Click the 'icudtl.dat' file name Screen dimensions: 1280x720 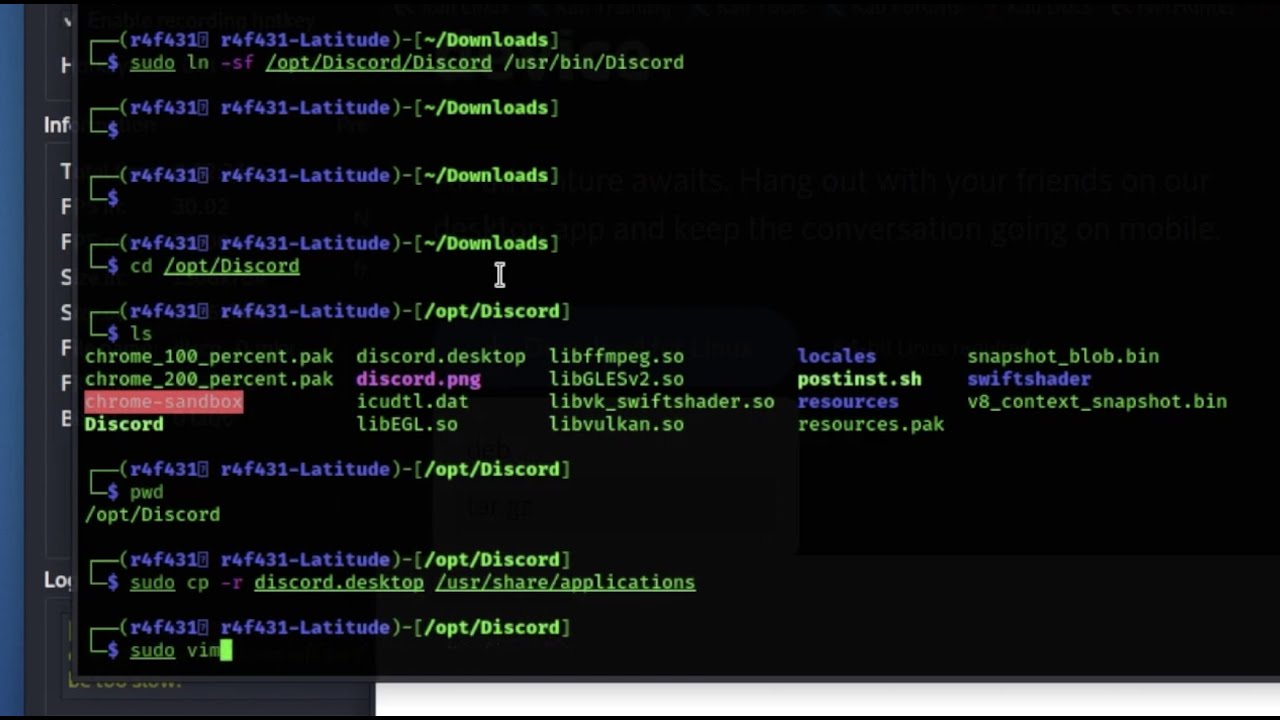412,402
